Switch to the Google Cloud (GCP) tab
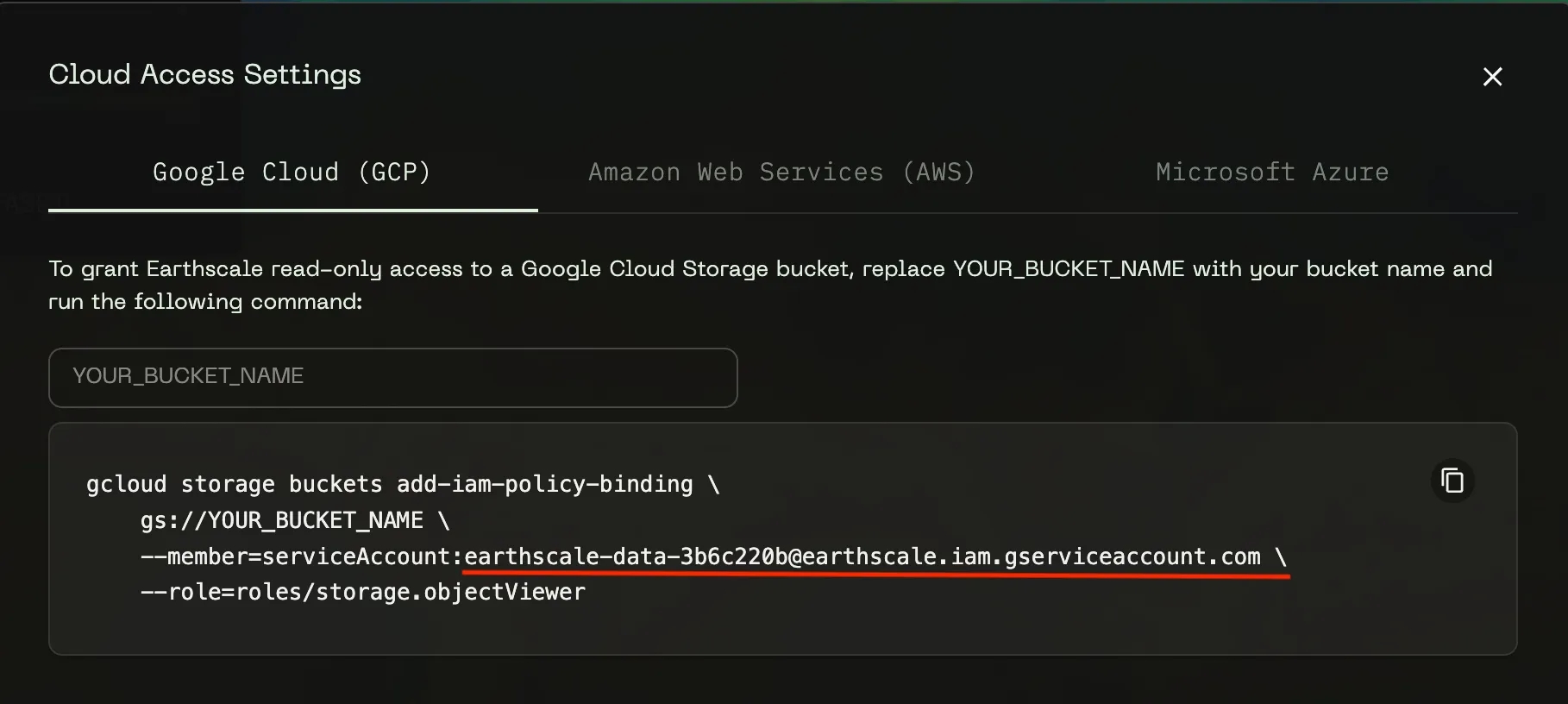The height and width of the screenshot is (704, 1568). pyautogui.click(x=292, y=173)
